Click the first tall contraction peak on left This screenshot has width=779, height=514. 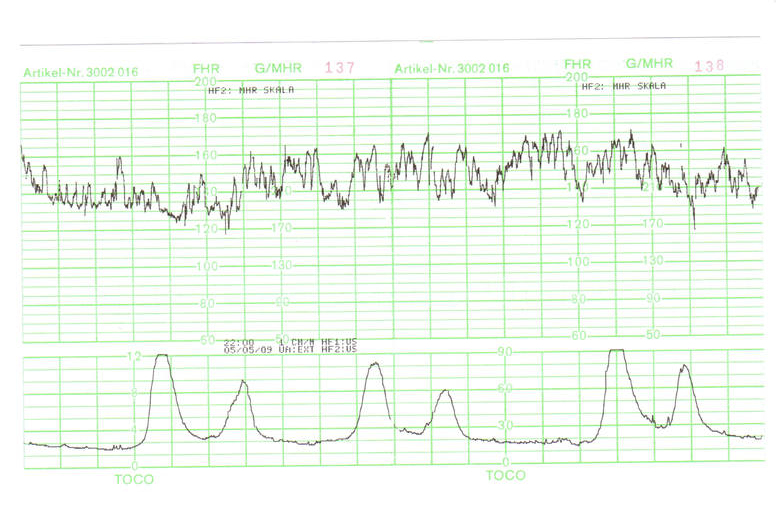(161, 357)
